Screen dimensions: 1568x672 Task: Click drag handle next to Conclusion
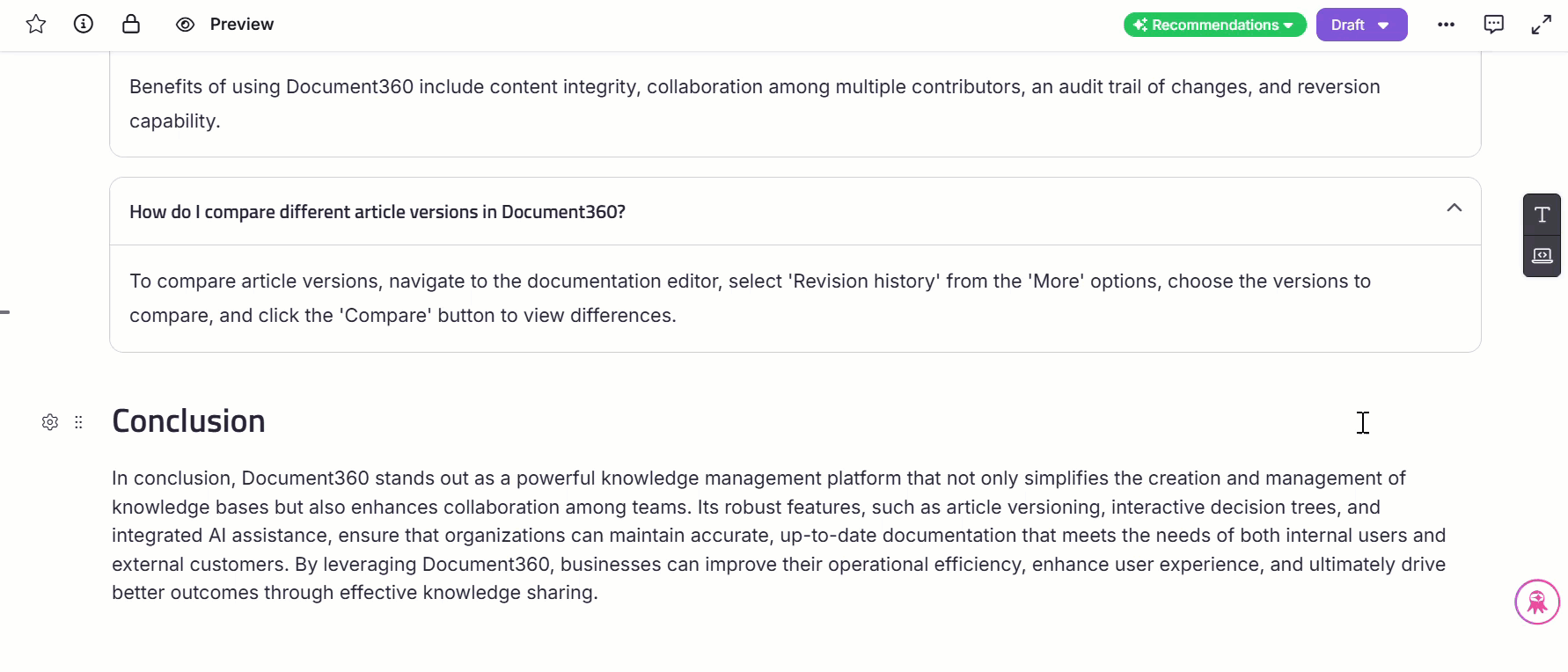tap(78, 422)
